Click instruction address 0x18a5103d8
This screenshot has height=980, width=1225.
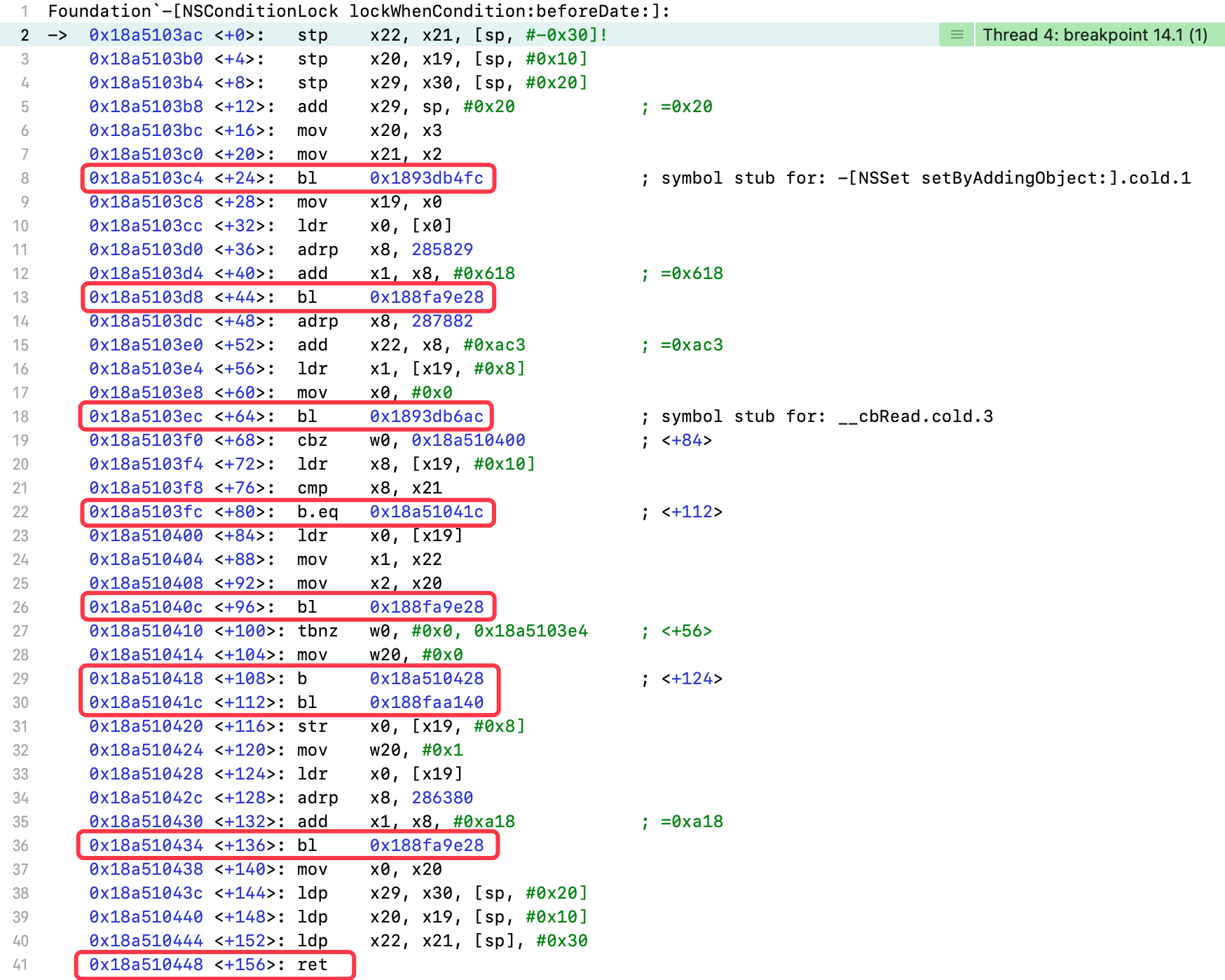click(x=146, y=297)
